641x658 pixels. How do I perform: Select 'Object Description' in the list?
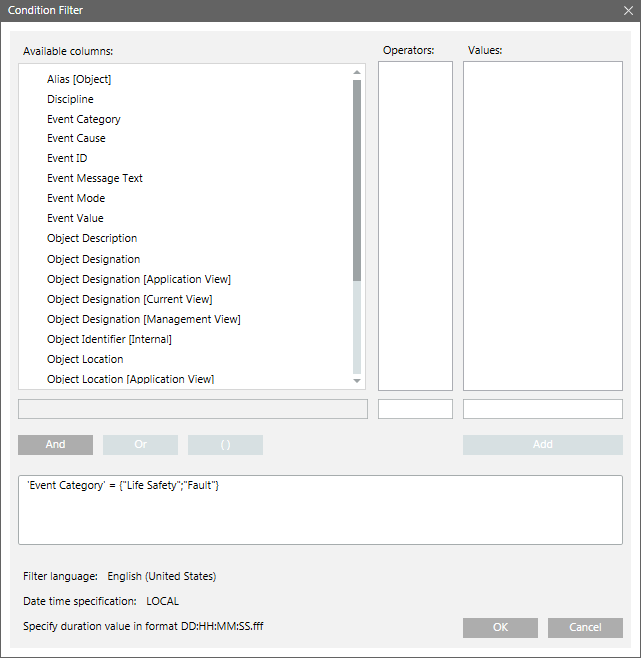tap(92, 238)
